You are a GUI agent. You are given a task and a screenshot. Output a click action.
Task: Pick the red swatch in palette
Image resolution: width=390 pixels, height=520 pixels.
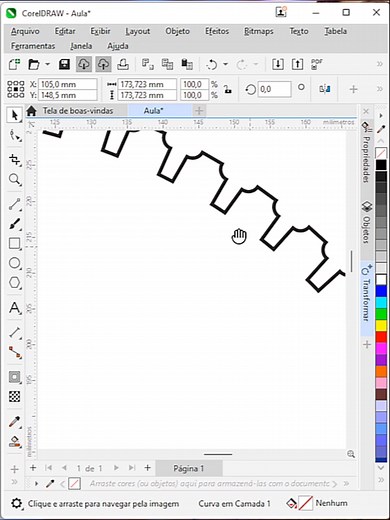pyautogui.click(x=381, y=336)
